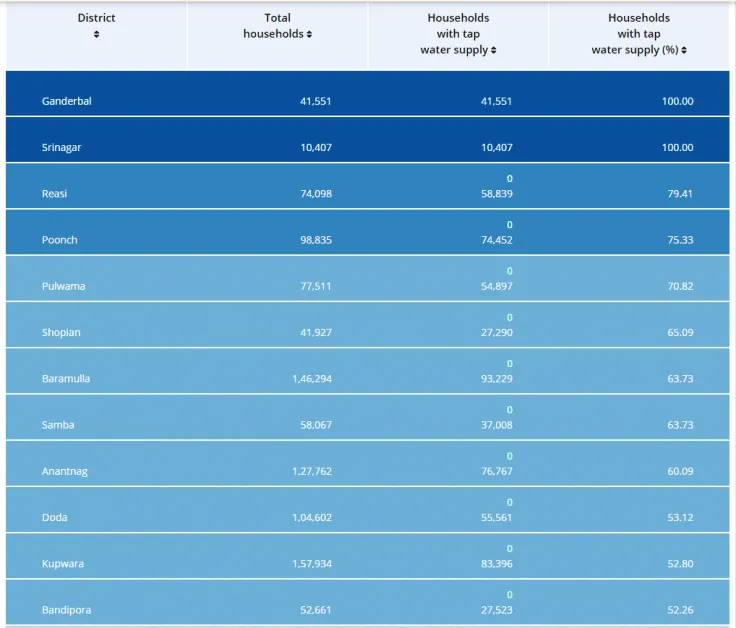The width and height of the screenshot is (736, 628).
Task: Sort table by District column arrow
Action: 96,35
